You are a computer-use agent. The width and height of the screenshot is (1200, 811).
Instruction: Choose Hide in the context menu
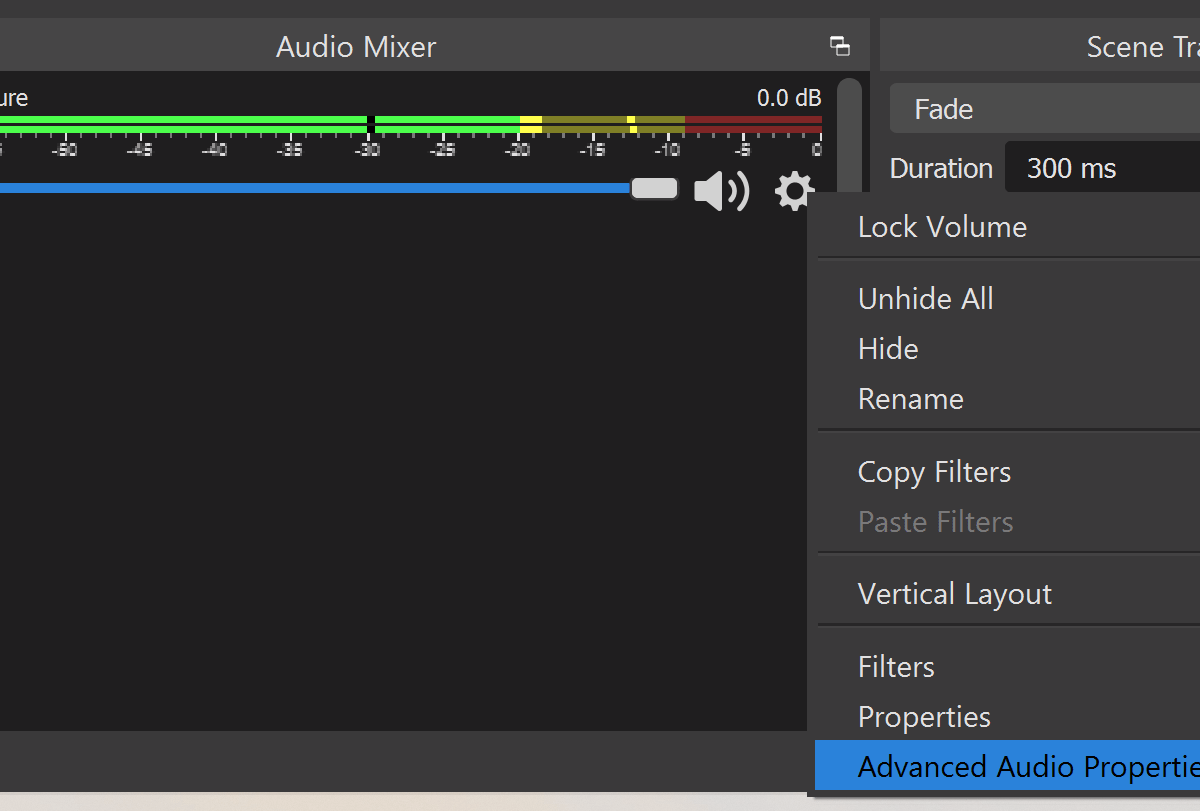point(888,349)
